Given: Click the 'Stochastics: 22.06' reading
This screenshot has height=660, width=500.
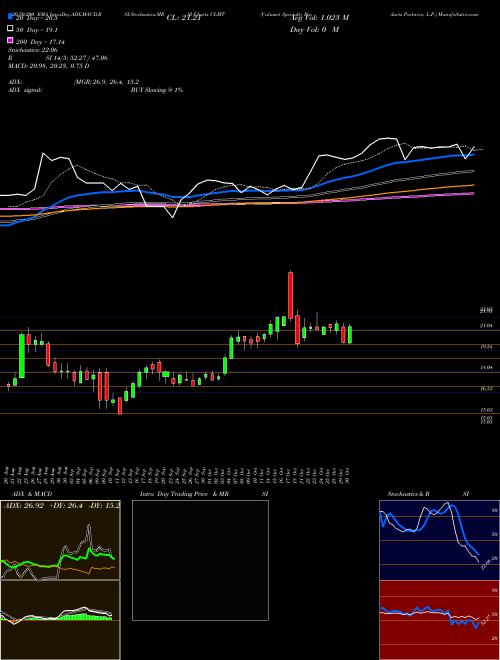Looking at the screenshot, I should (32, 50).
